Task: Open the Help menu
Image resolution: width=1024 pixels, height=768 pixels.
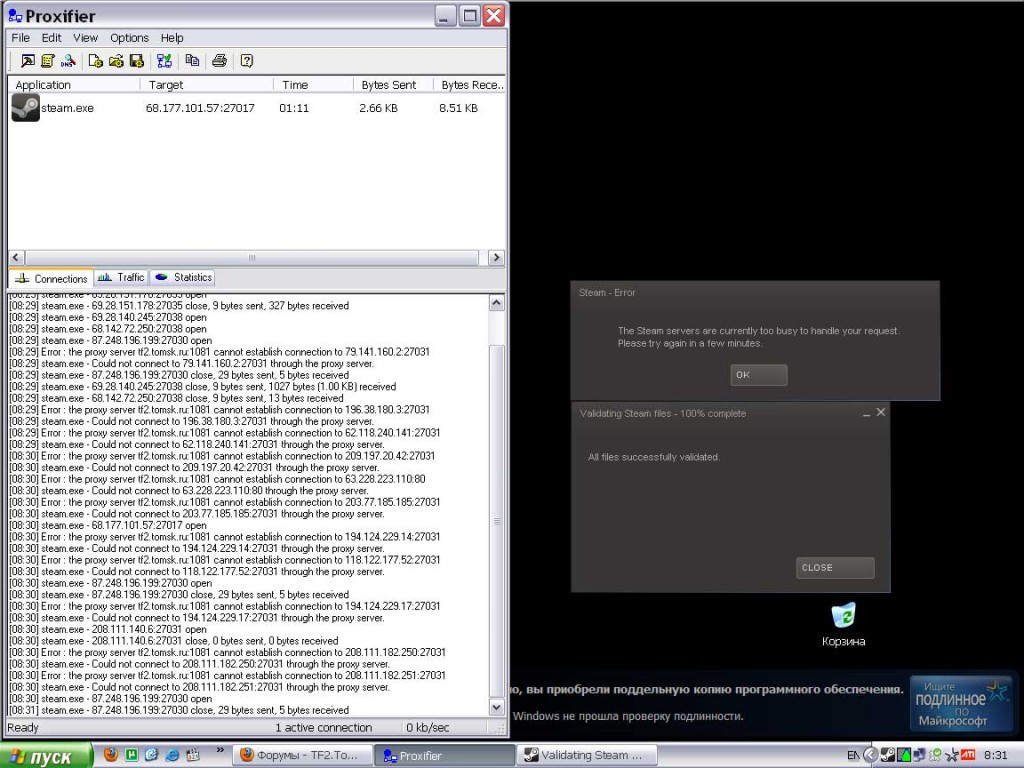Action: [x=172, y=38]
